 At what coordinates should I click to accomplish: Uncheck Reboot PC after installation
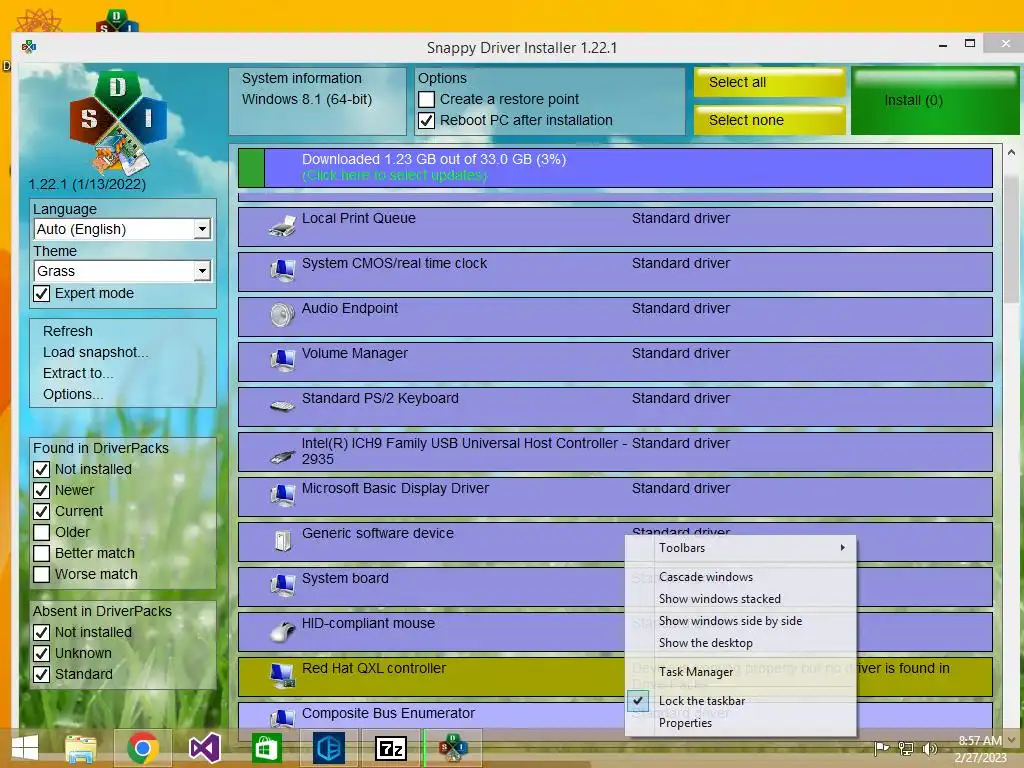tap(426, 120)
